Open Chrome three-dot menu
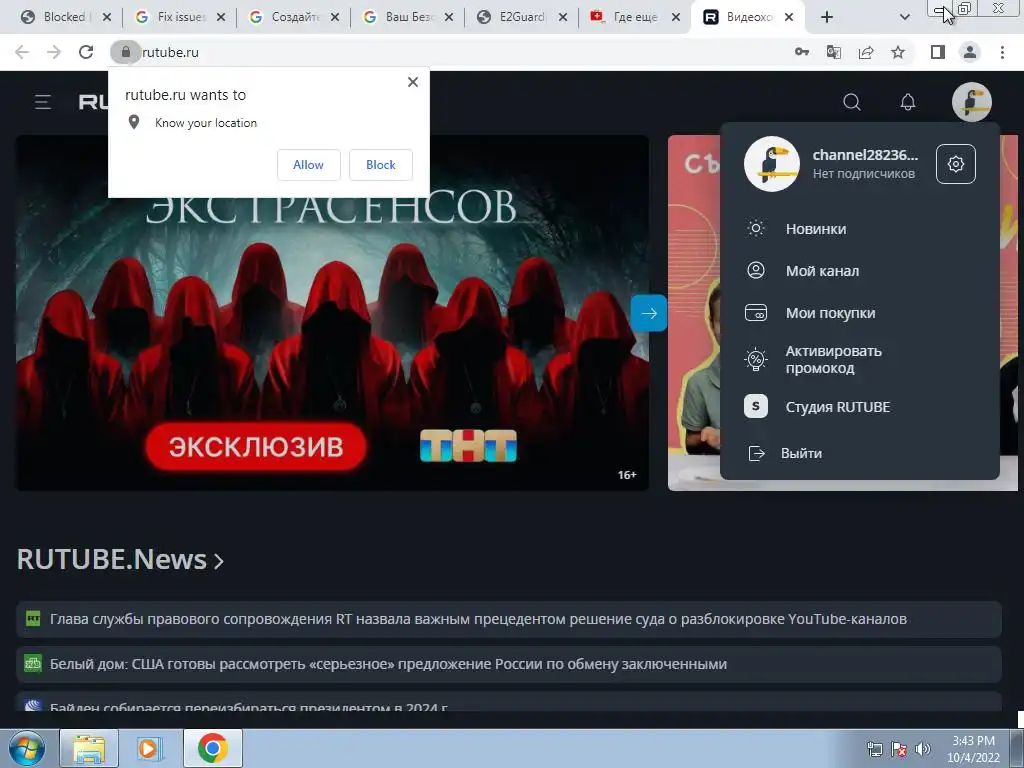The height and width of the screenshot is (768, 1024). [1002, 52]
